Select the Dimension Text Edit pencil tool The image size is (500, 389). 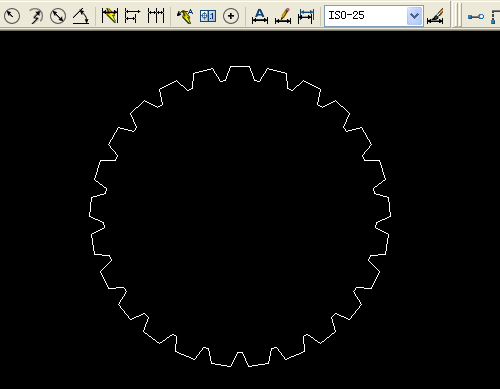[283, 16]
